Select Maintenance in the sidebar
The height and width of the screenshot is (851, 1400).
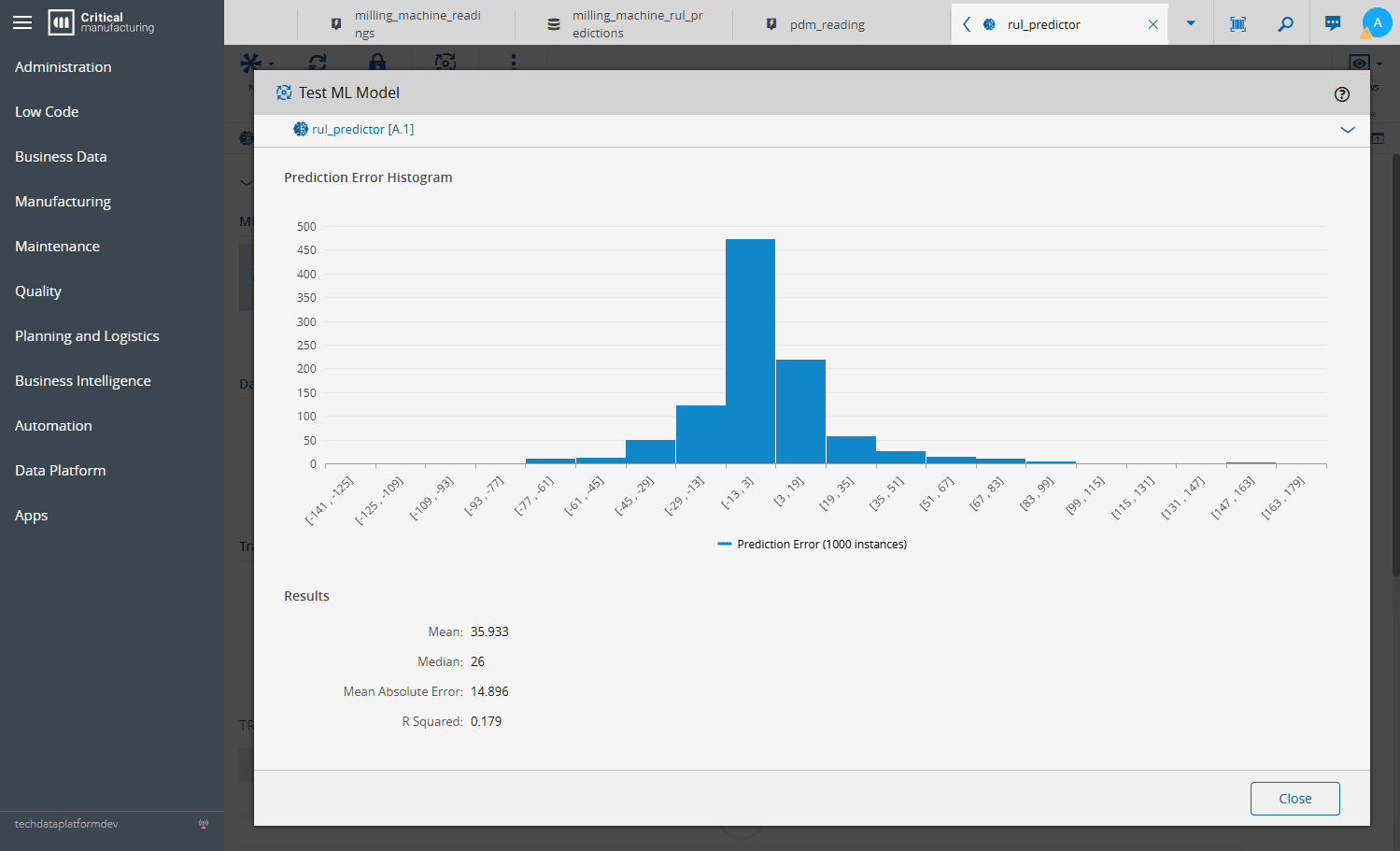57,246
